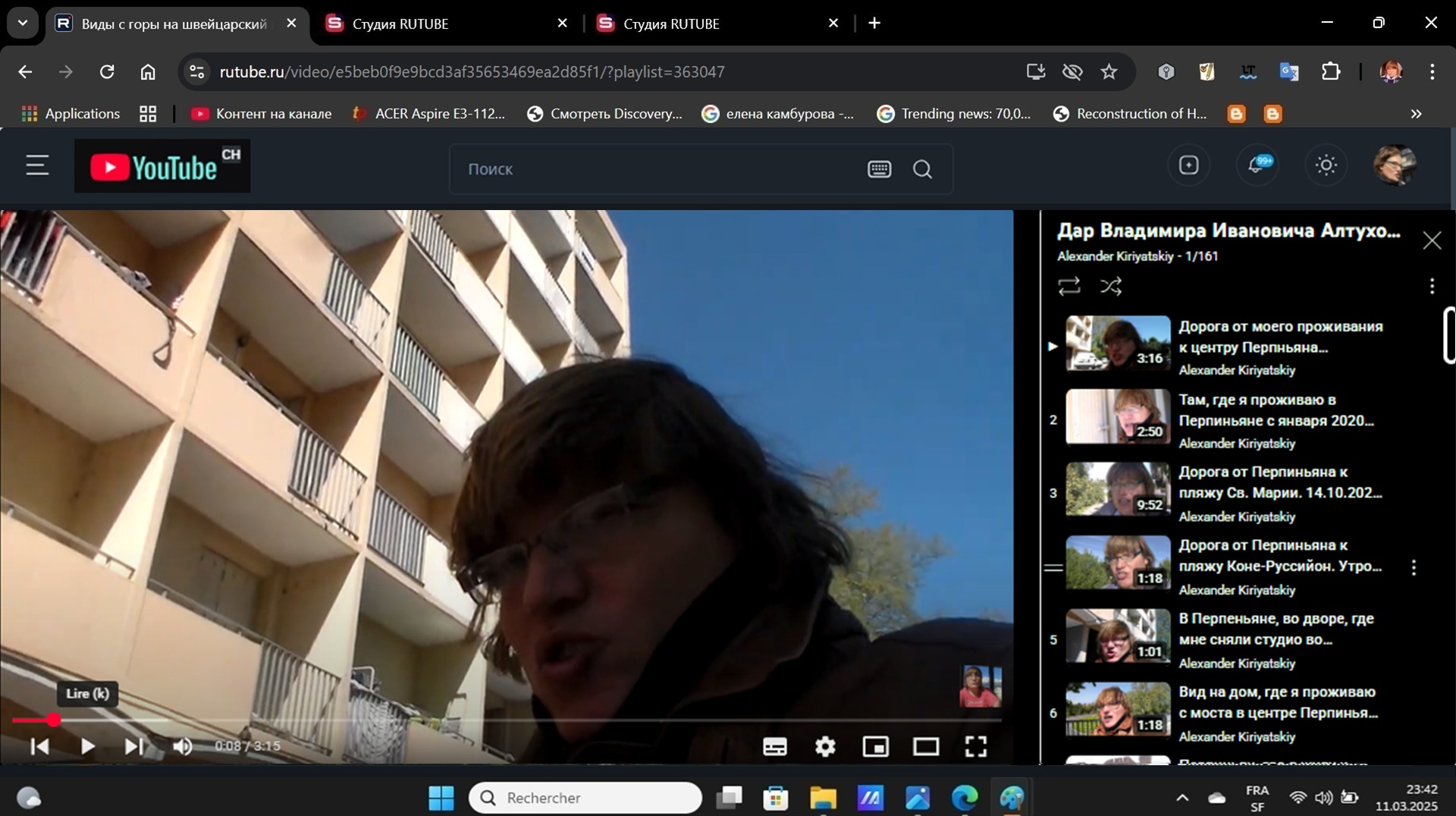Play the video
Viewport: 1456px width, 816px height.
[x=87, y=746]
